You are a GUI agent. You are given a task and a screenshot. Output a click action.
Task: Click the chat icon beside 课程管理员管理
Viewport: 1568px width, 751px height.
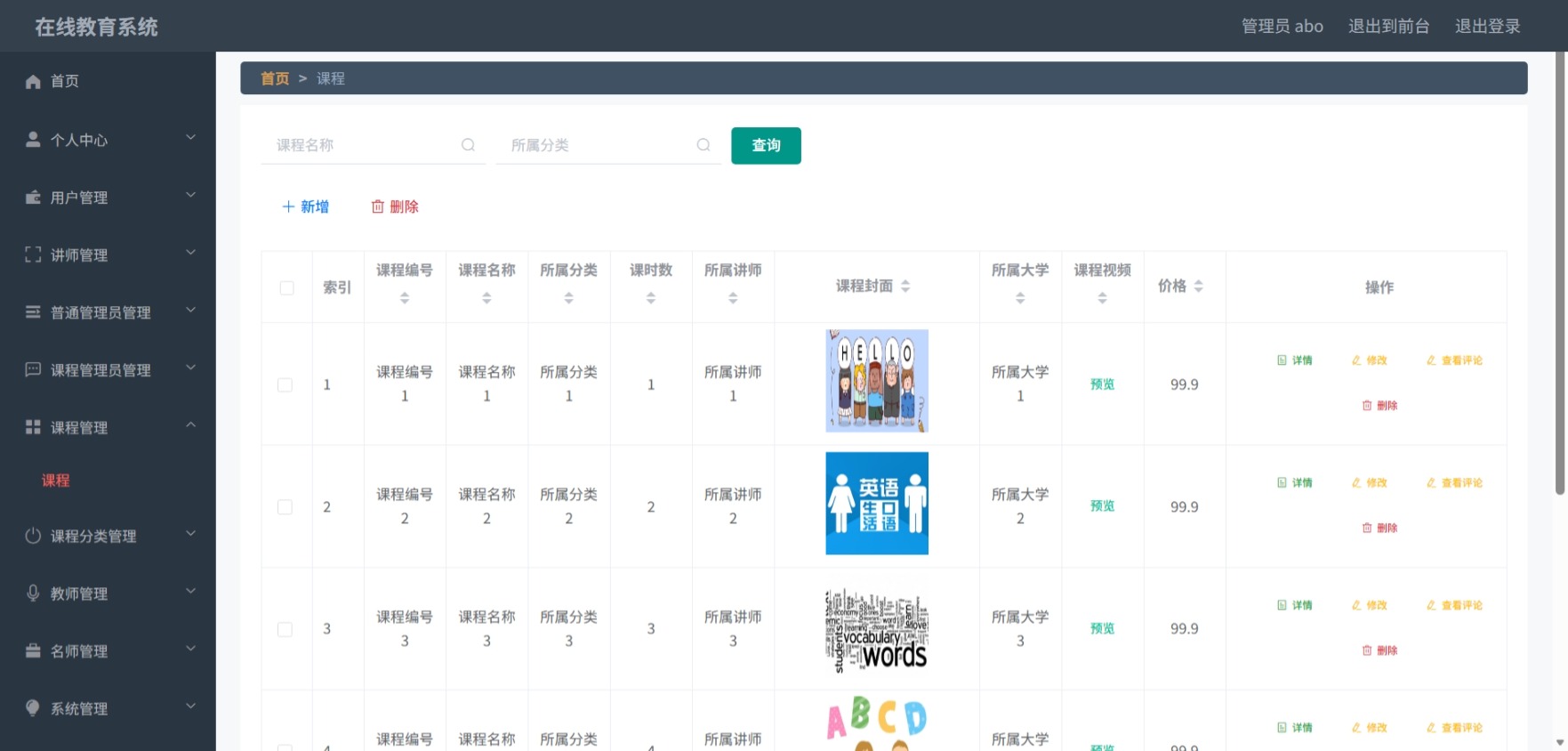pos(33,370)
